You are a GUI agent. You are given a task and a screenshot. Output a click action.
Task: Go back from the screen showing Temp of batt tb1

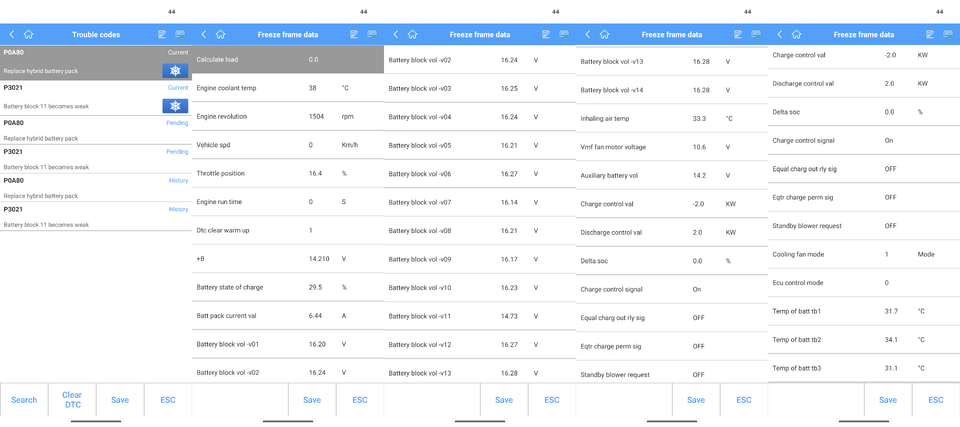click(x=779, y=34)
